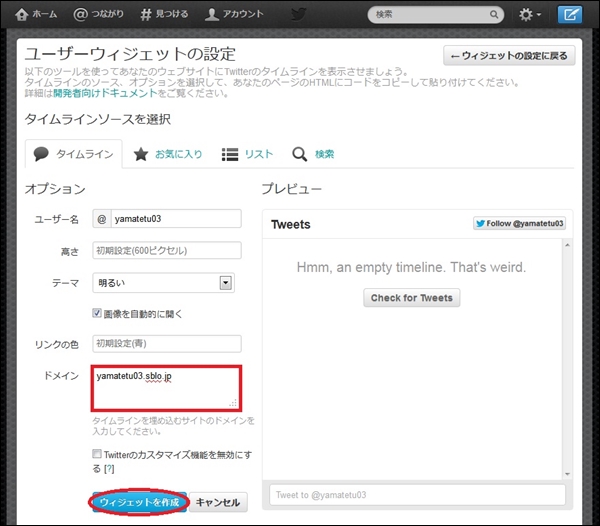
Task: Open the 開発者向けドキュメント link
Action: (105, 93)
